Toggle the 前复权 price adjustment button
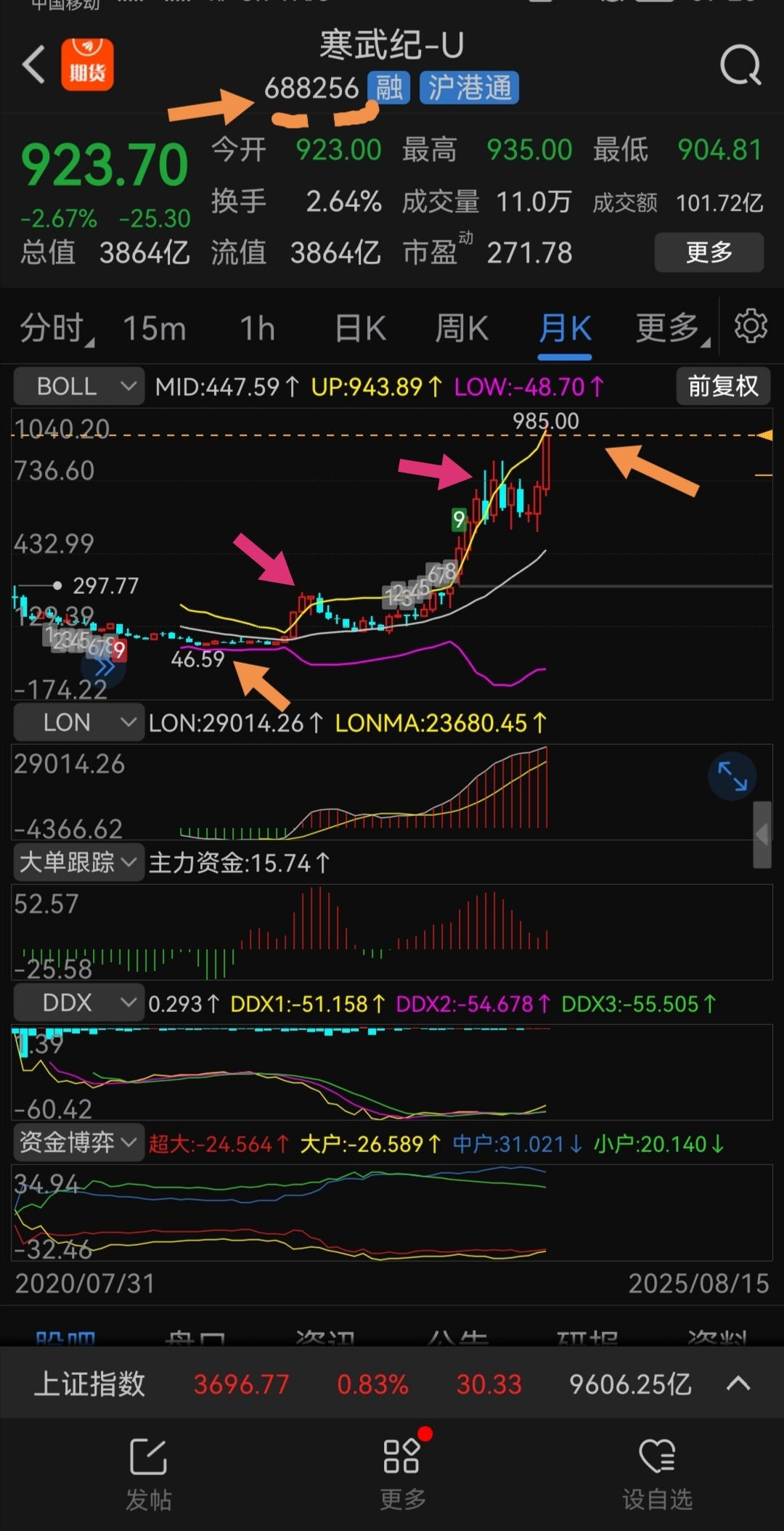 pos(723,385)
